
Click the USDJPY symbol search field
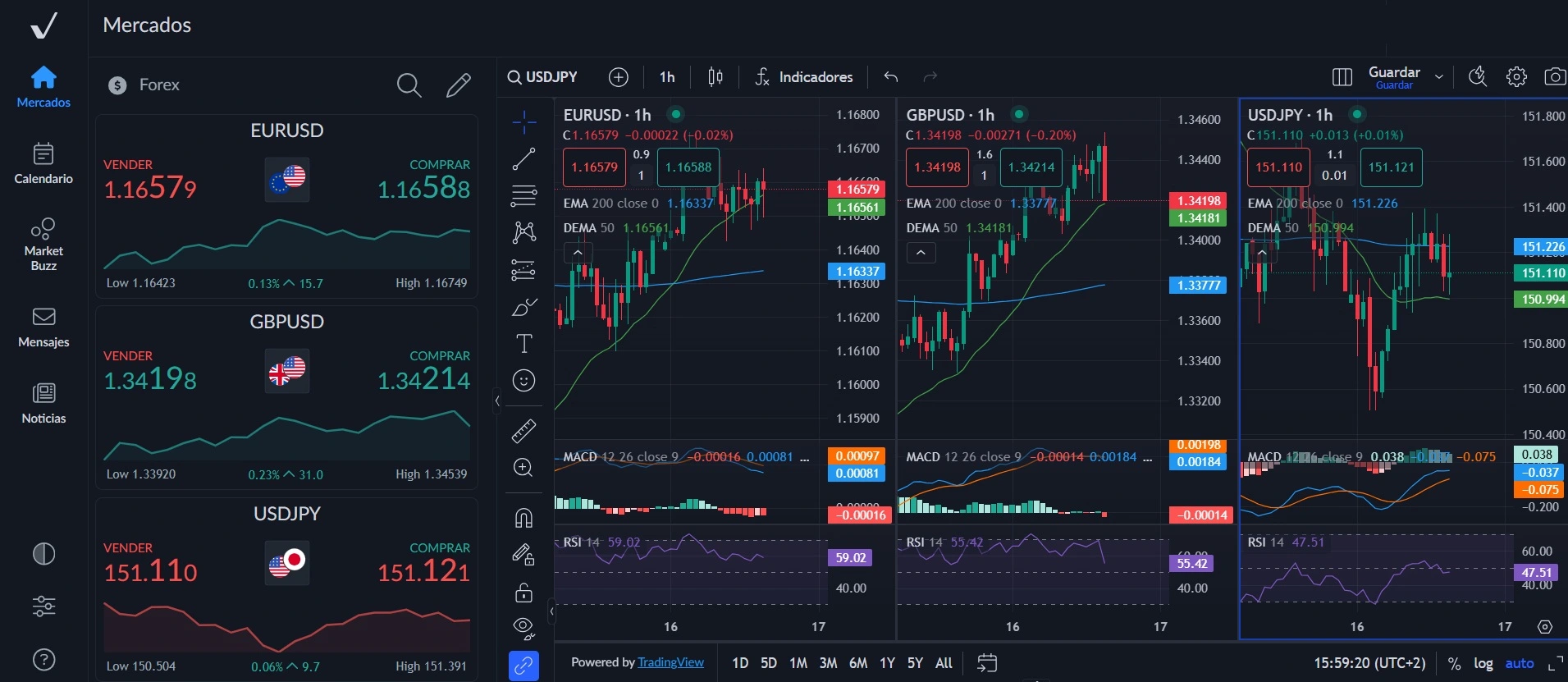point(543,77)
